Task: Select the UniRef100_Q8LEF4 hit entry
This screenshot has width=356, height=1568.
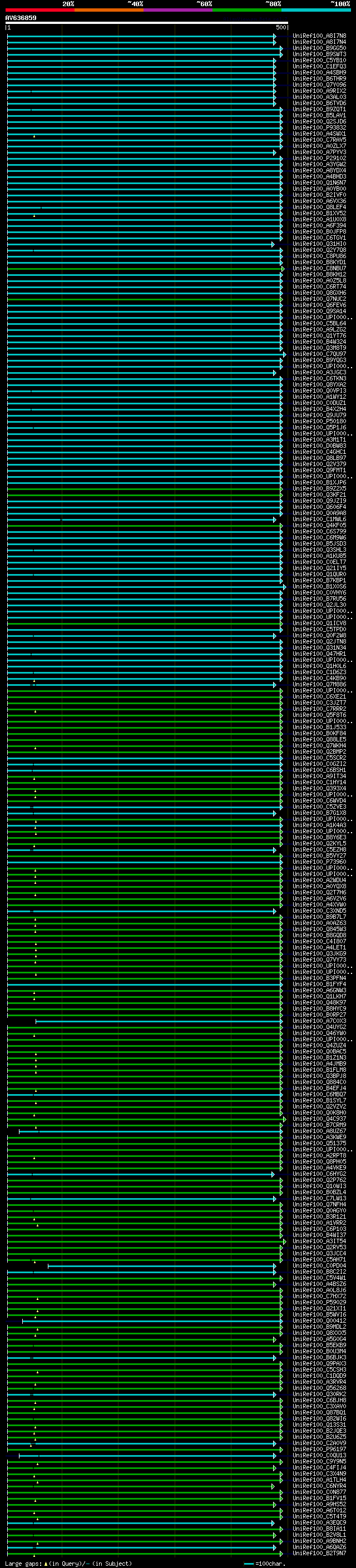Action: (x=319, y=207)
